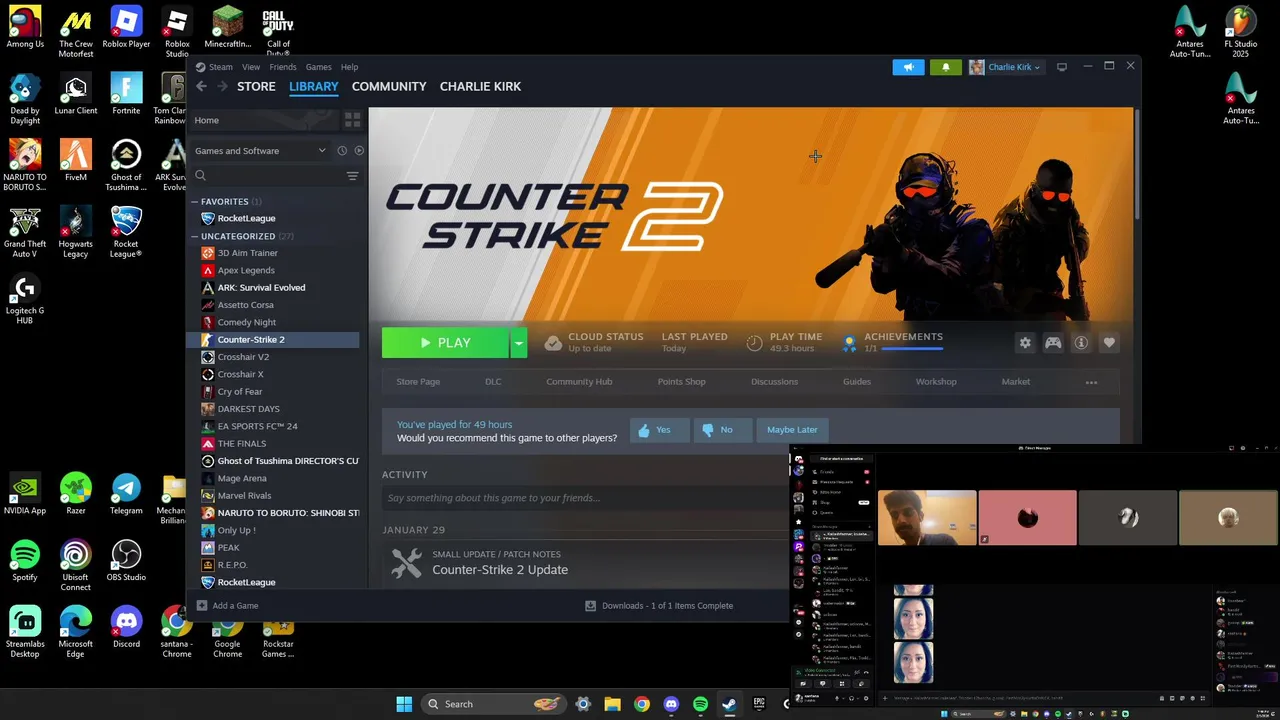The height and width of the screenshot is (720, 1280).
Task: Open the Downloads status at Steam bottom
Action: [x=658, y=605]
